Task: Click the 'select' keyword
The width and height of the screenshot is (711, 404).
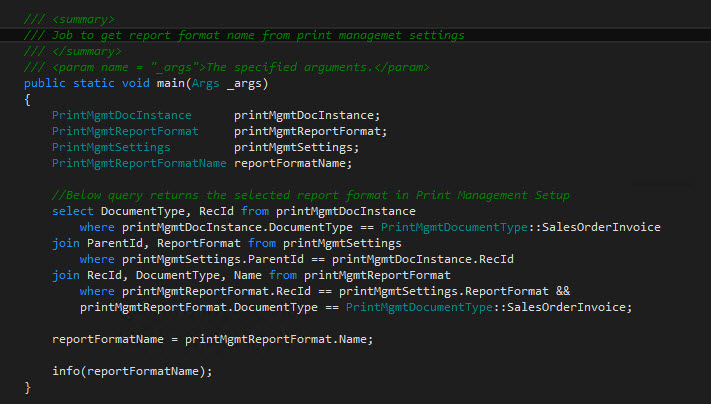Action: [x=72, y=211]
